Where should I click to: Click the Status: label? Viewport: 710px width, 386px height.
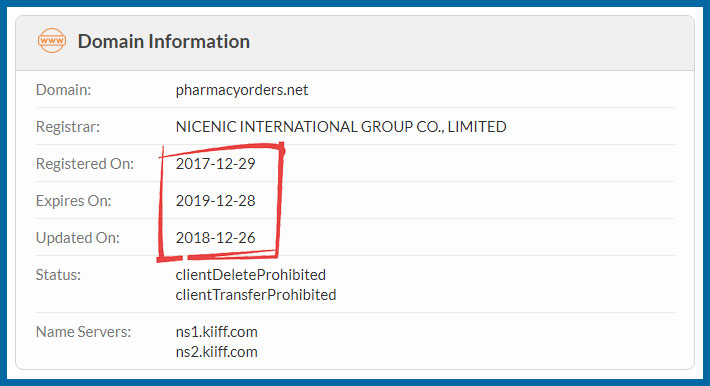click(58, 275)
